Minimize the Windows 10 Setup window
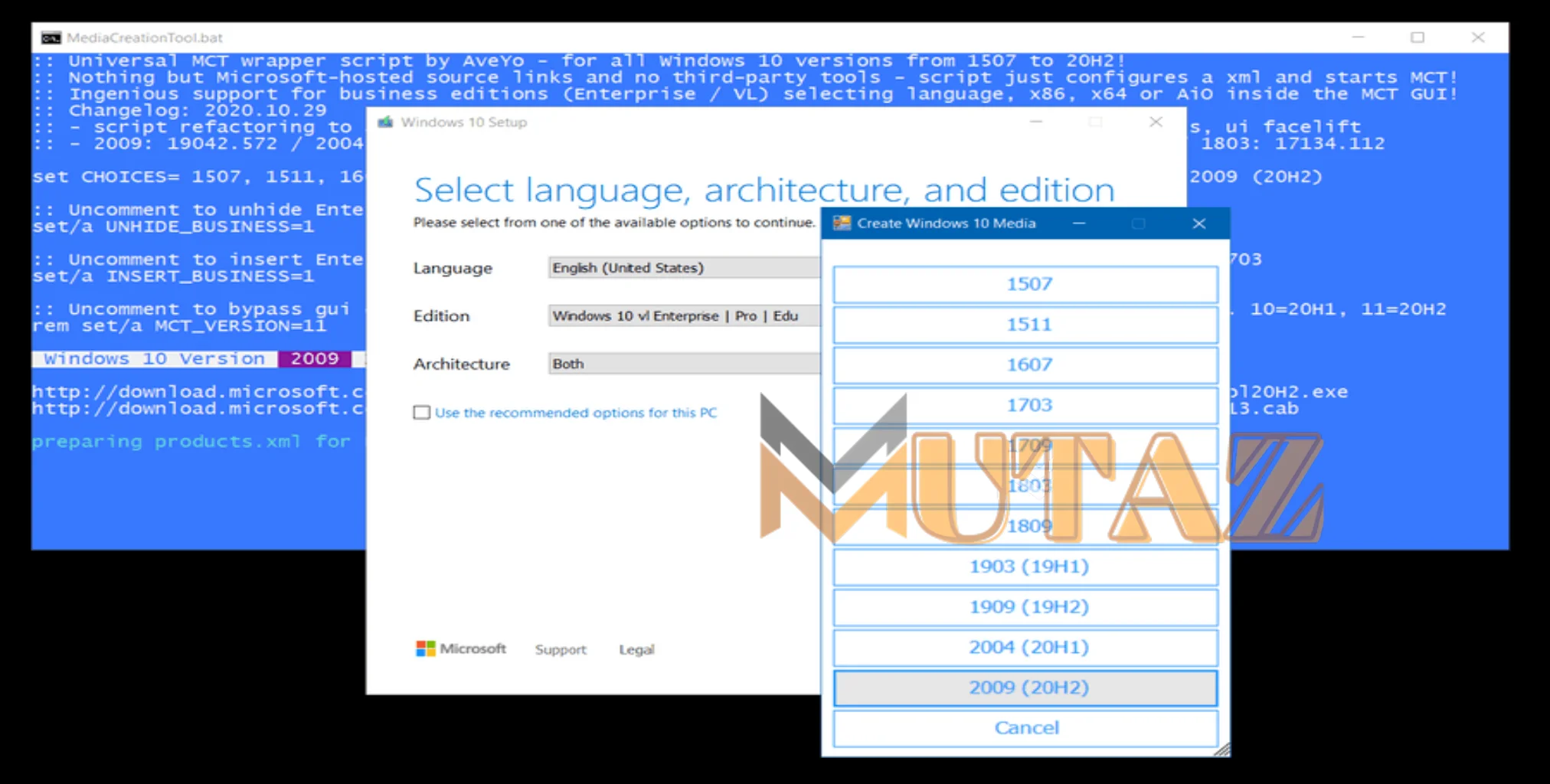The height and width of the screenshot is (784, 1550). (x=1036, y=122)
